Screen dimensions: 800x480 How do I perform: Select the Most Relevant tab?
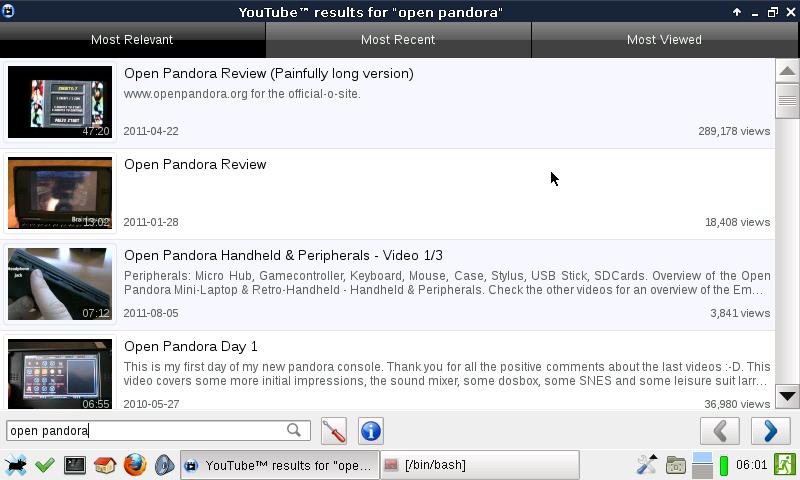[132, 40]
